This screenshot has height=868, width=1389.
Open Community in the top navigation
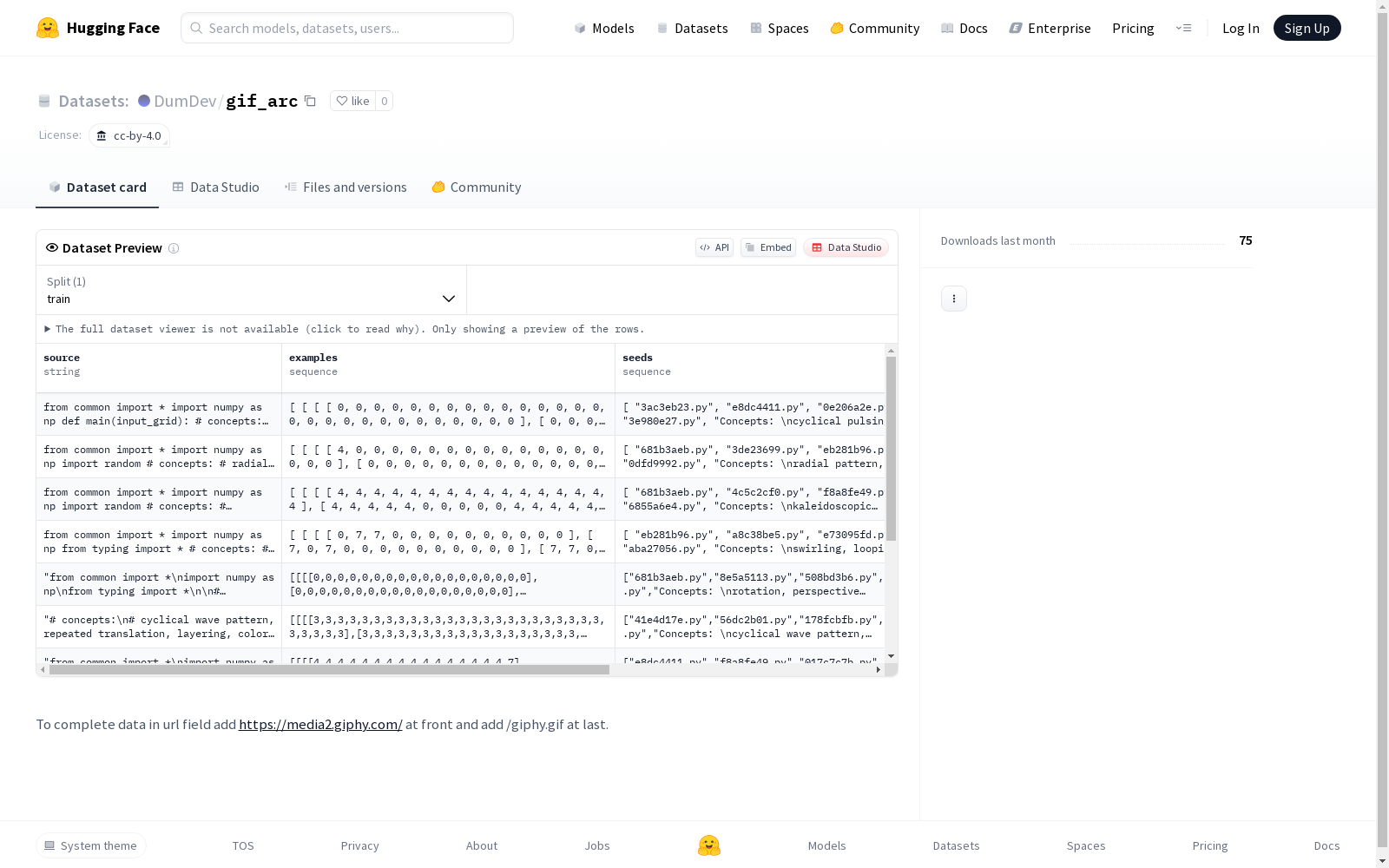click(875, 28)
